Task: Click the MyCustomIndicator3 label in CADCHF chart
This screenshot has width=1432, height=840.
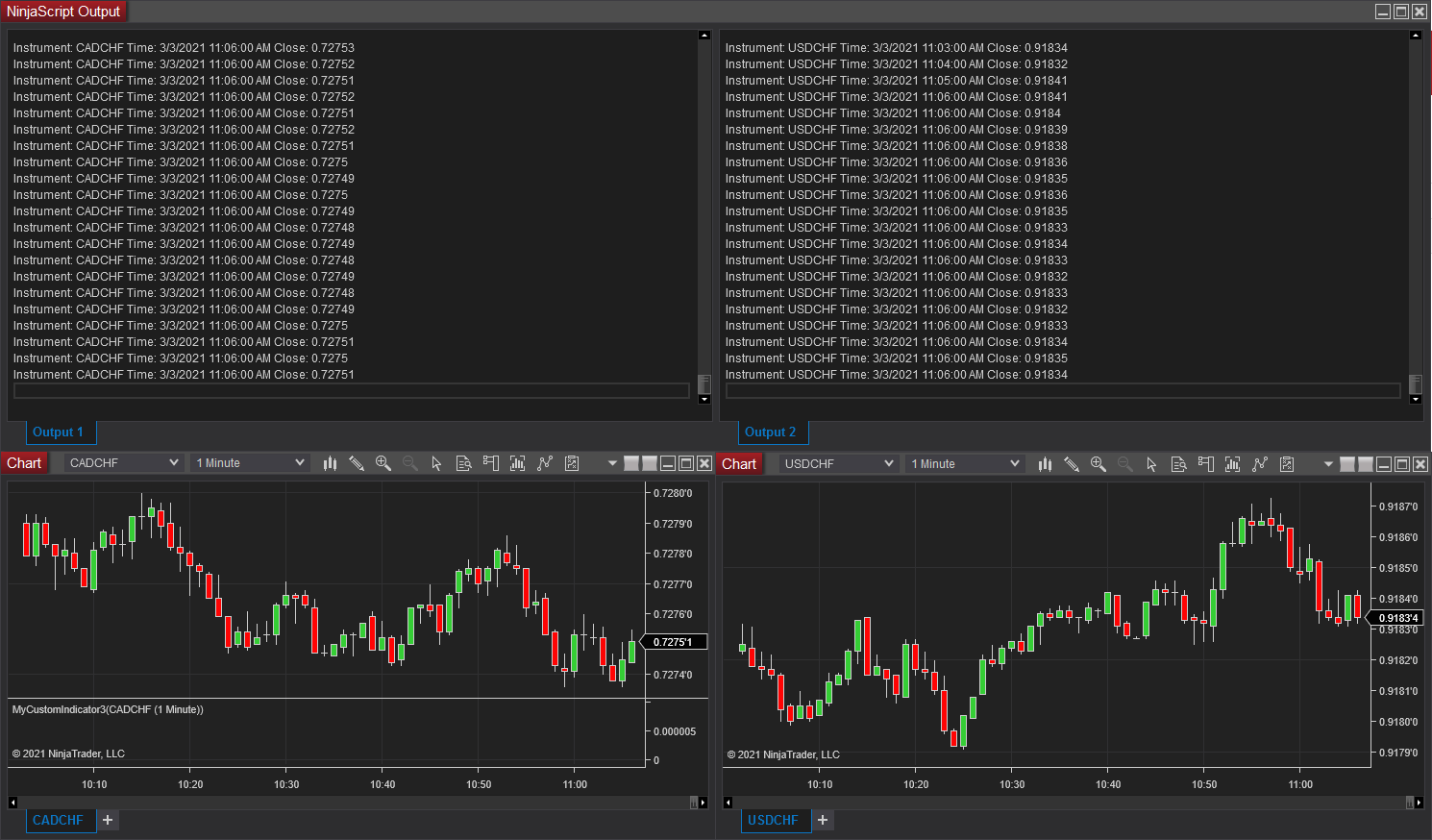Action: [x=108, y=709]
